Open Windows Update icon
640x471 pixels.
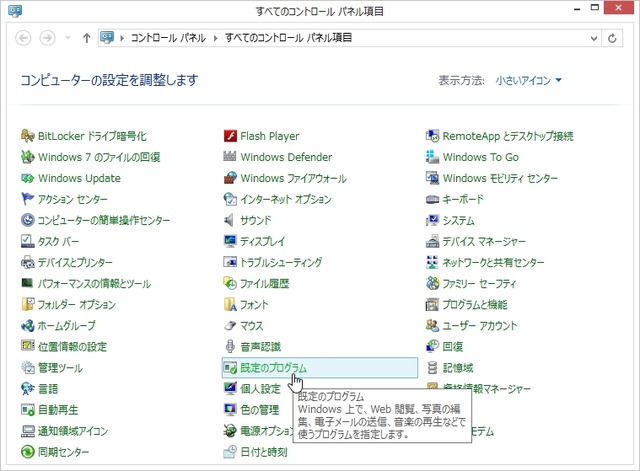[x=27, y=178]
